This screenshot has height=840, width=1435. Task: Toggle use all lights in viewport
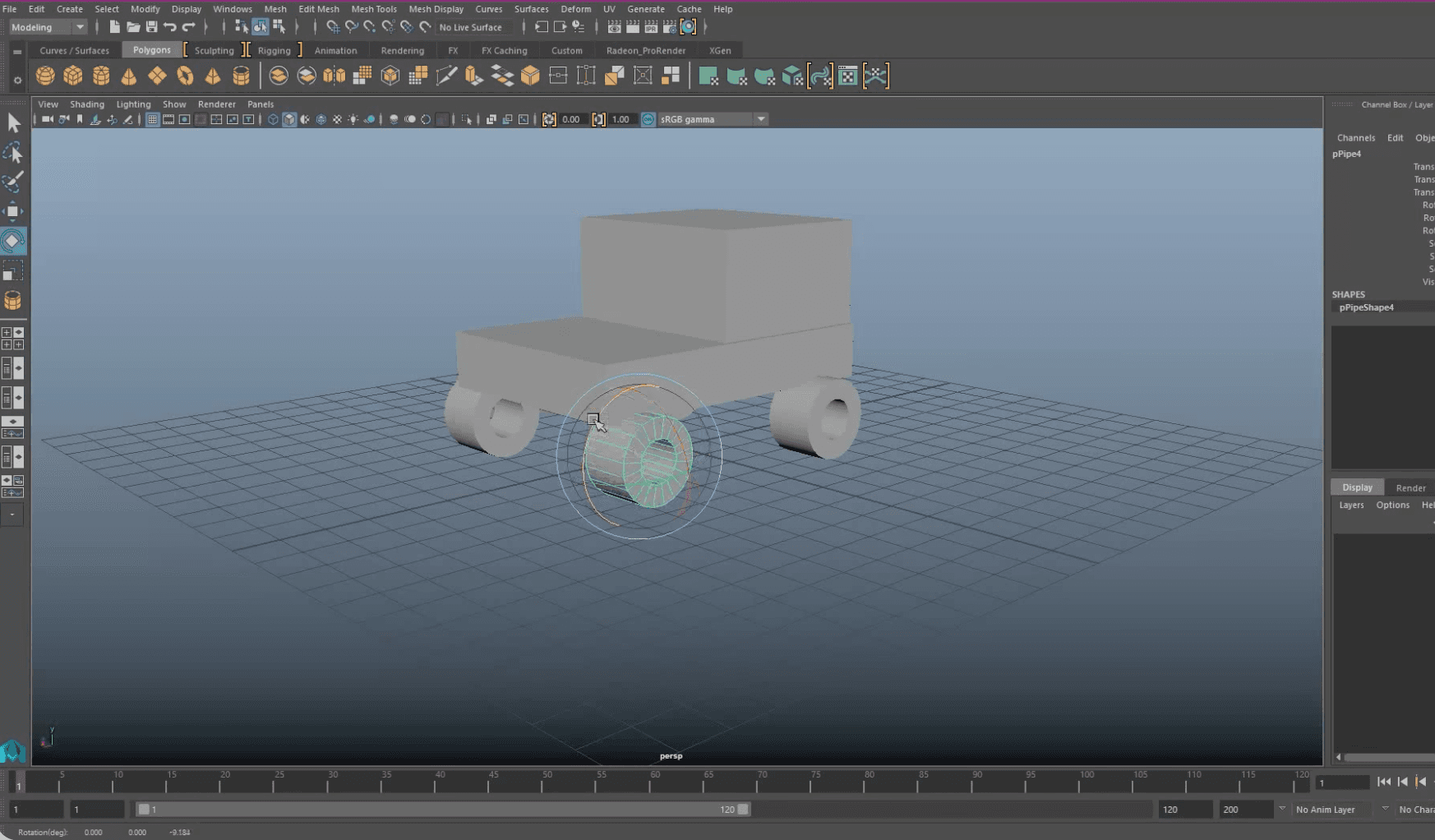tap(353, 119)
